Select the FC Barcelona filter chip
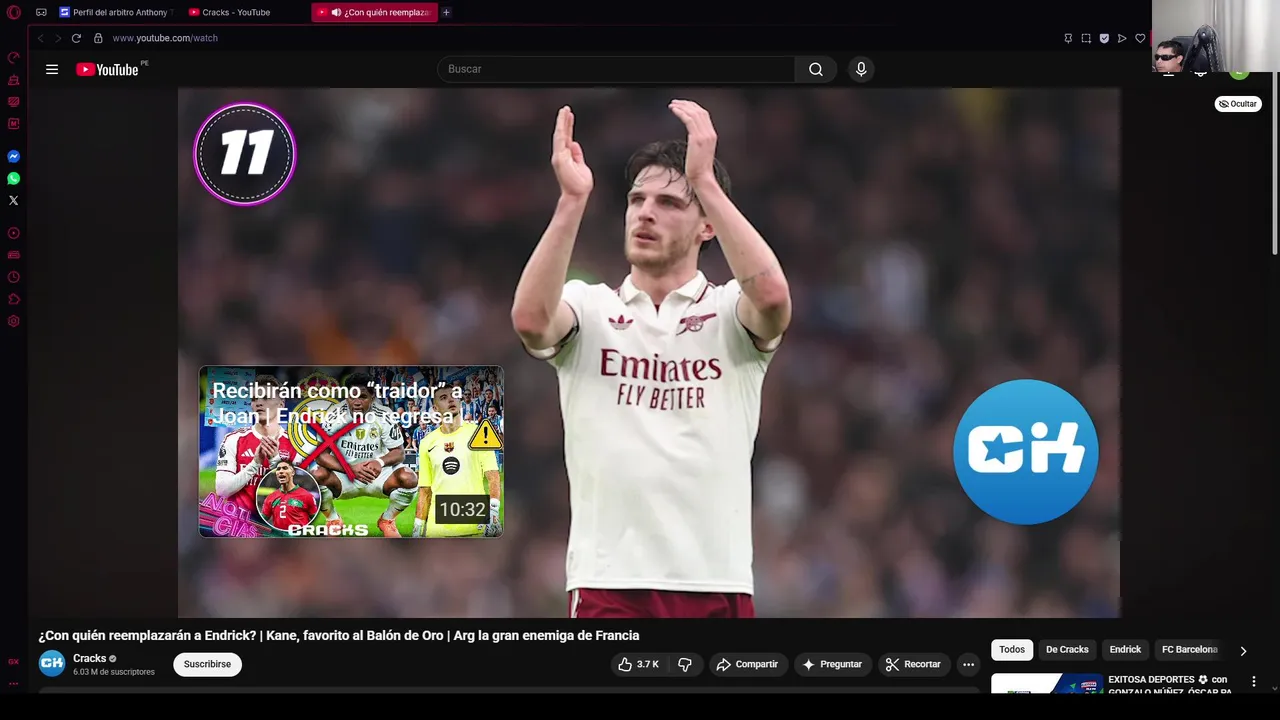Screen dimensions: 1280x720 click(1189, 650)
